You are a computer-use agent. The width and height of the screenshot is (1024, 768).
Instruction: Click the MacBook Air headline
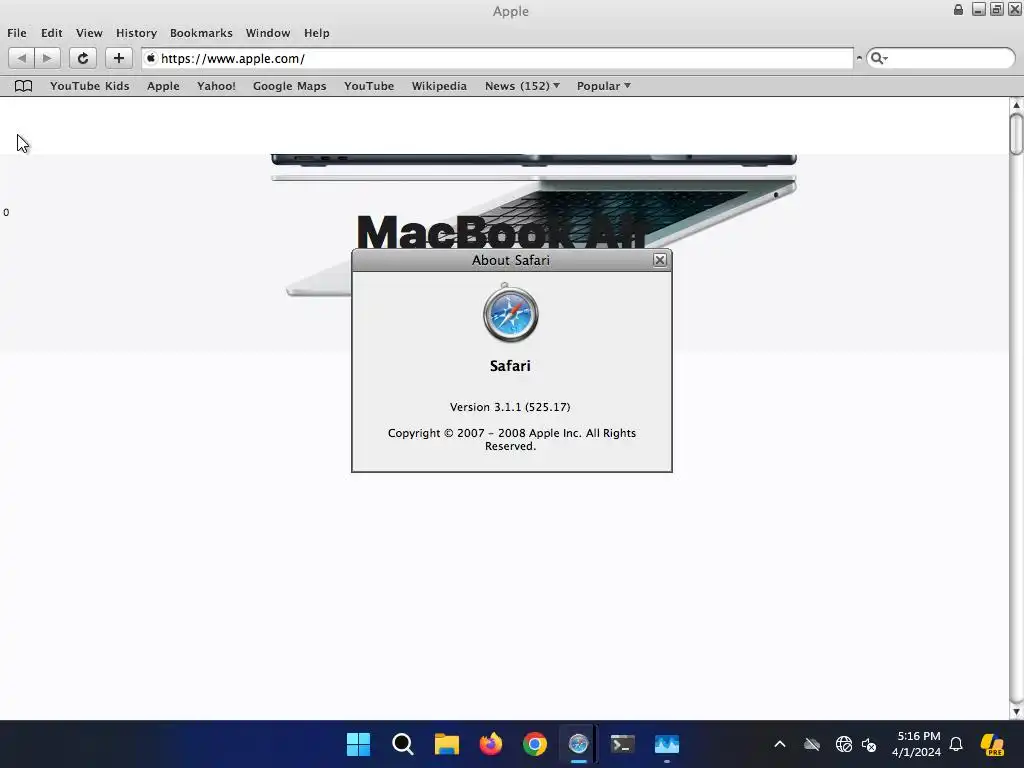pos(501,231)
